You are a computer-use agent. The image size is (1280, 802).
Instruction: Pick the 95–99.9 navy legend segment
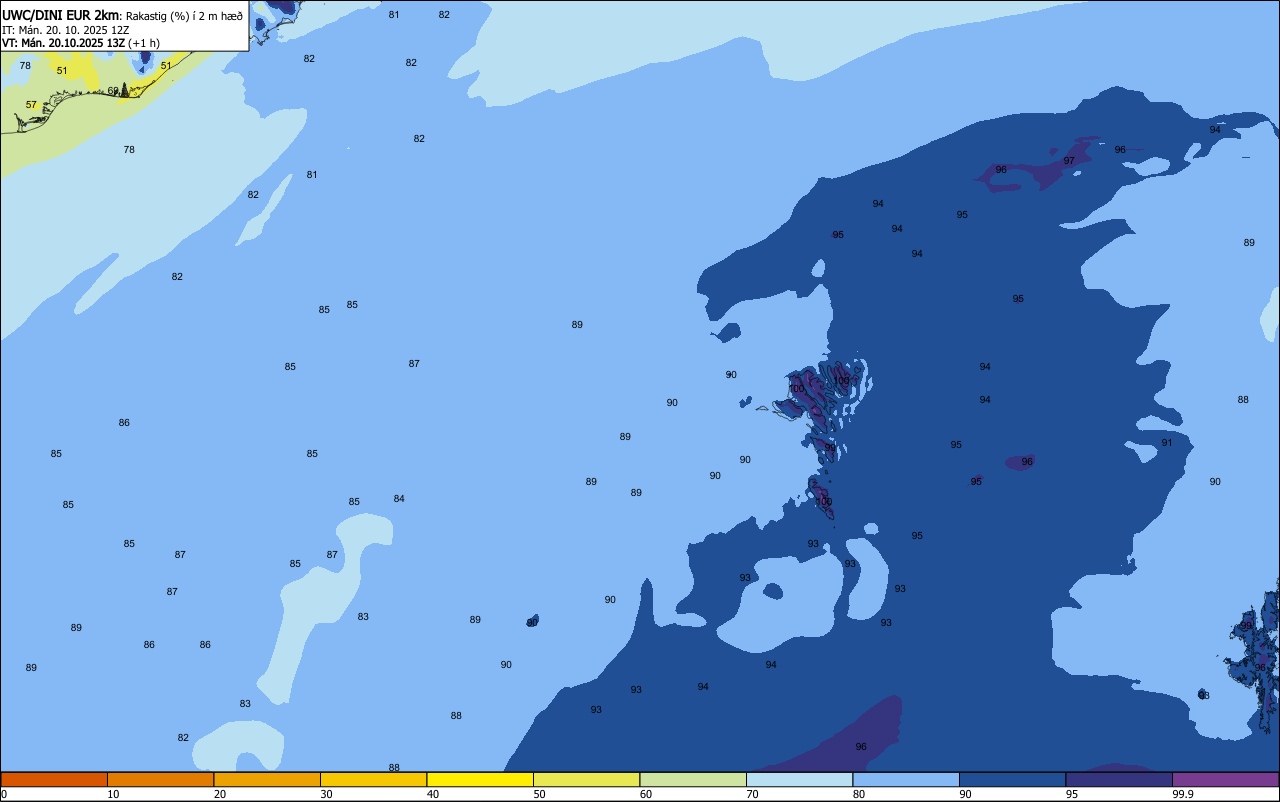click(1119, 779)
